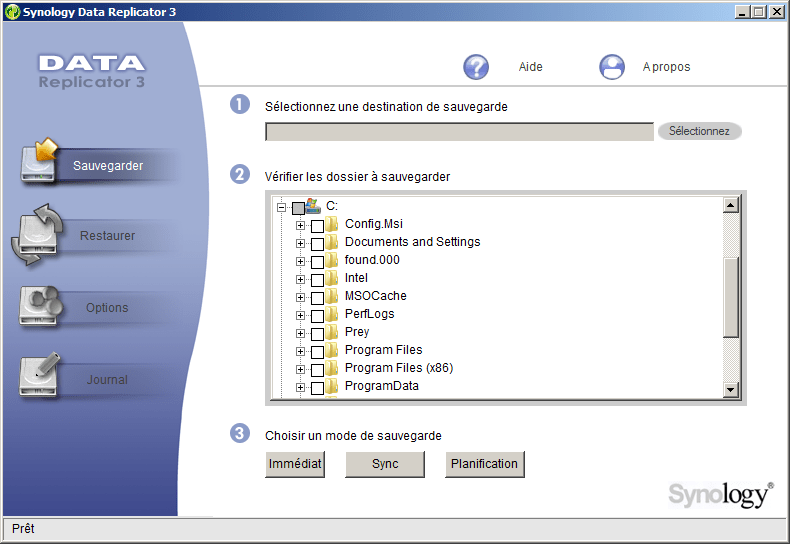Select the Config.Msi folder name
Image resolution: width=790 pixels, height=544 pixels.
pyautogui.click(x=374, y=224)
